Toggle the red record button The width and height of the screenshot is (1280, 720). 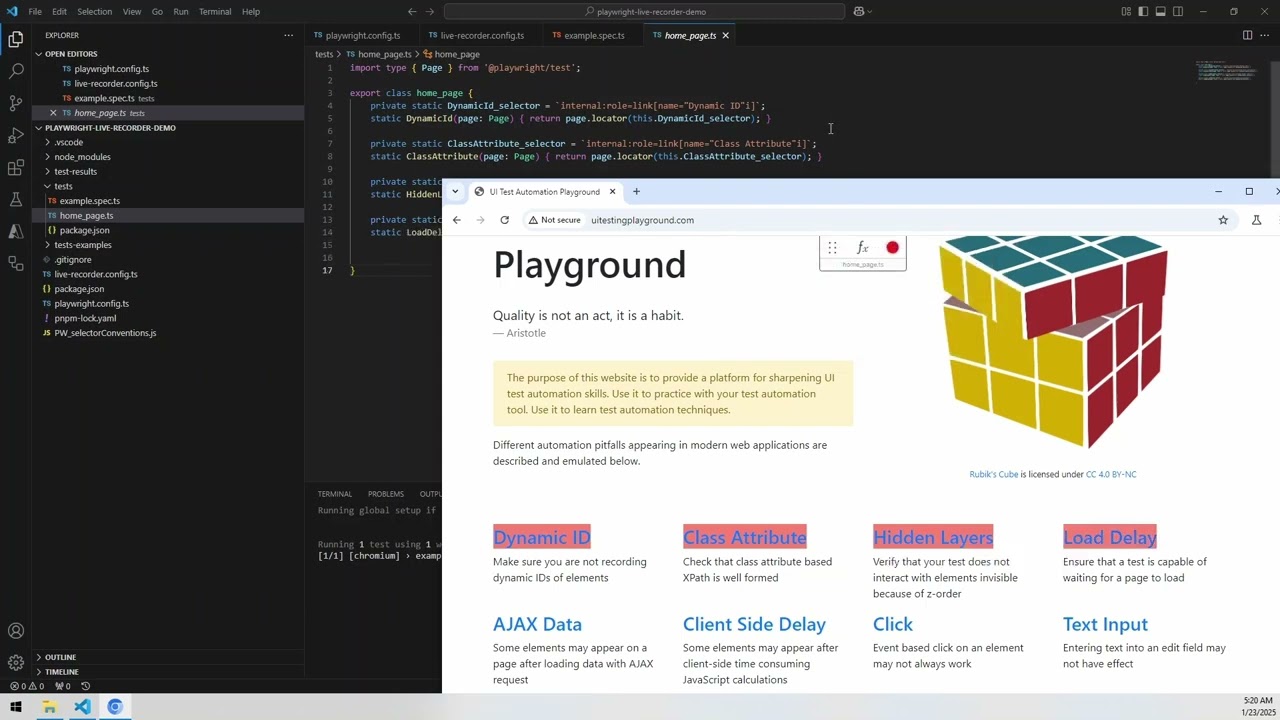pyautogui.click(x=892, y=248)
